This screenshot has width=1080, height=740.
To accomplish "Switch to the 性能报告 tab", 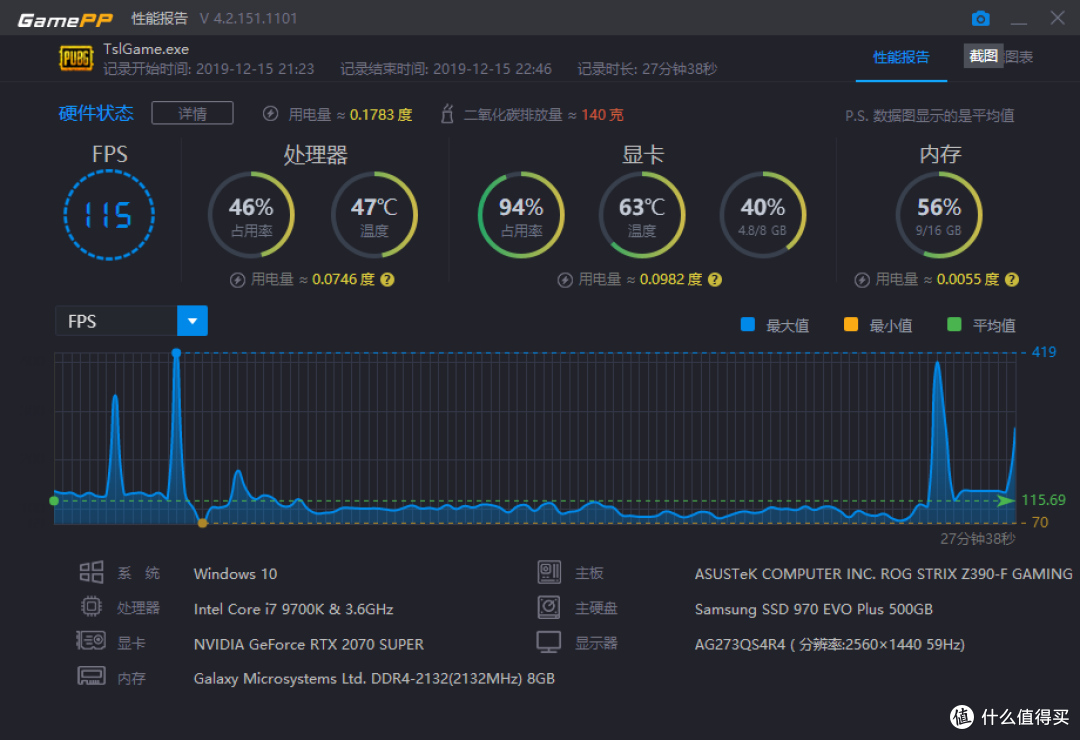I will 901,57.
